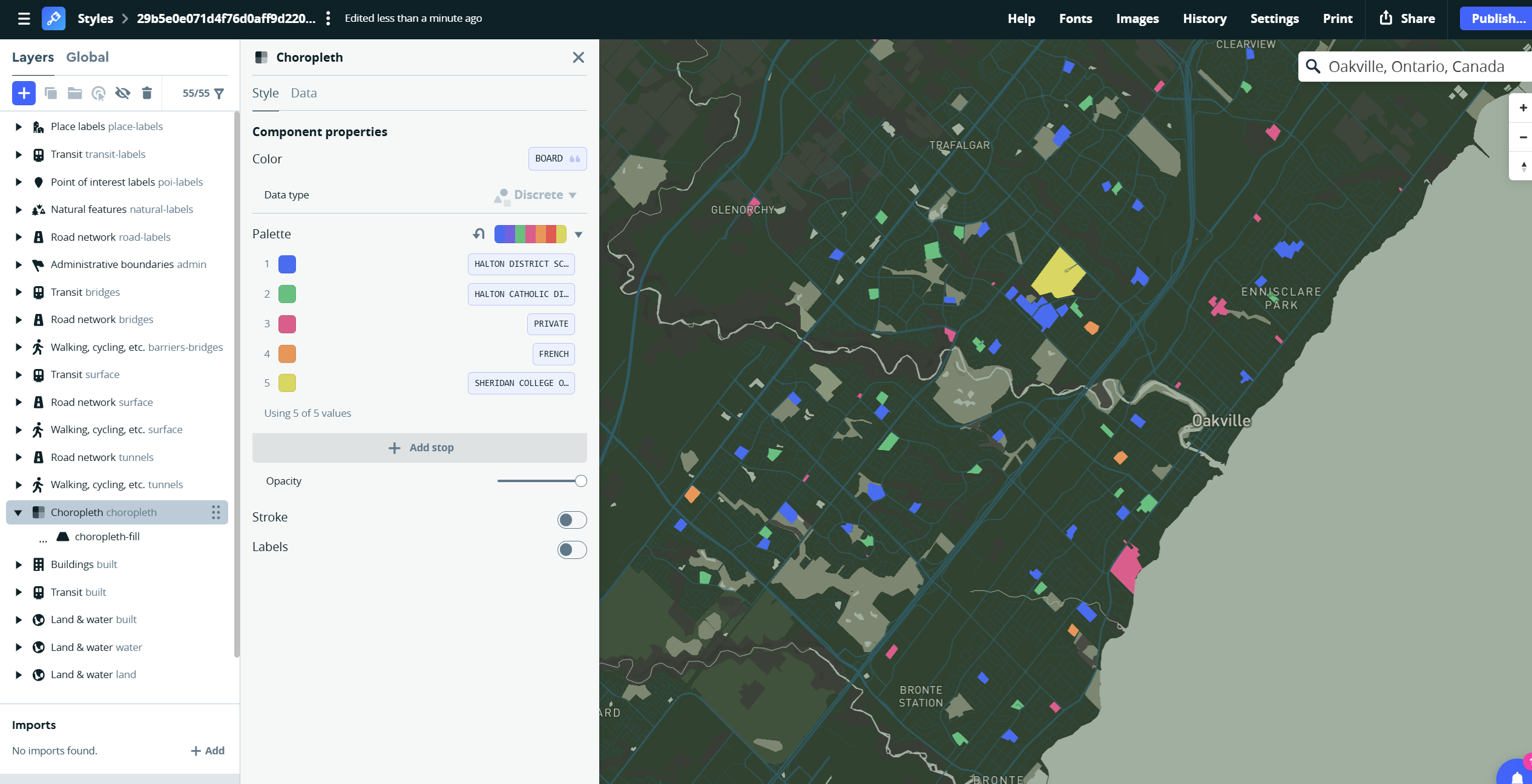Open the hamburger menu icon

tap(24, 18)
